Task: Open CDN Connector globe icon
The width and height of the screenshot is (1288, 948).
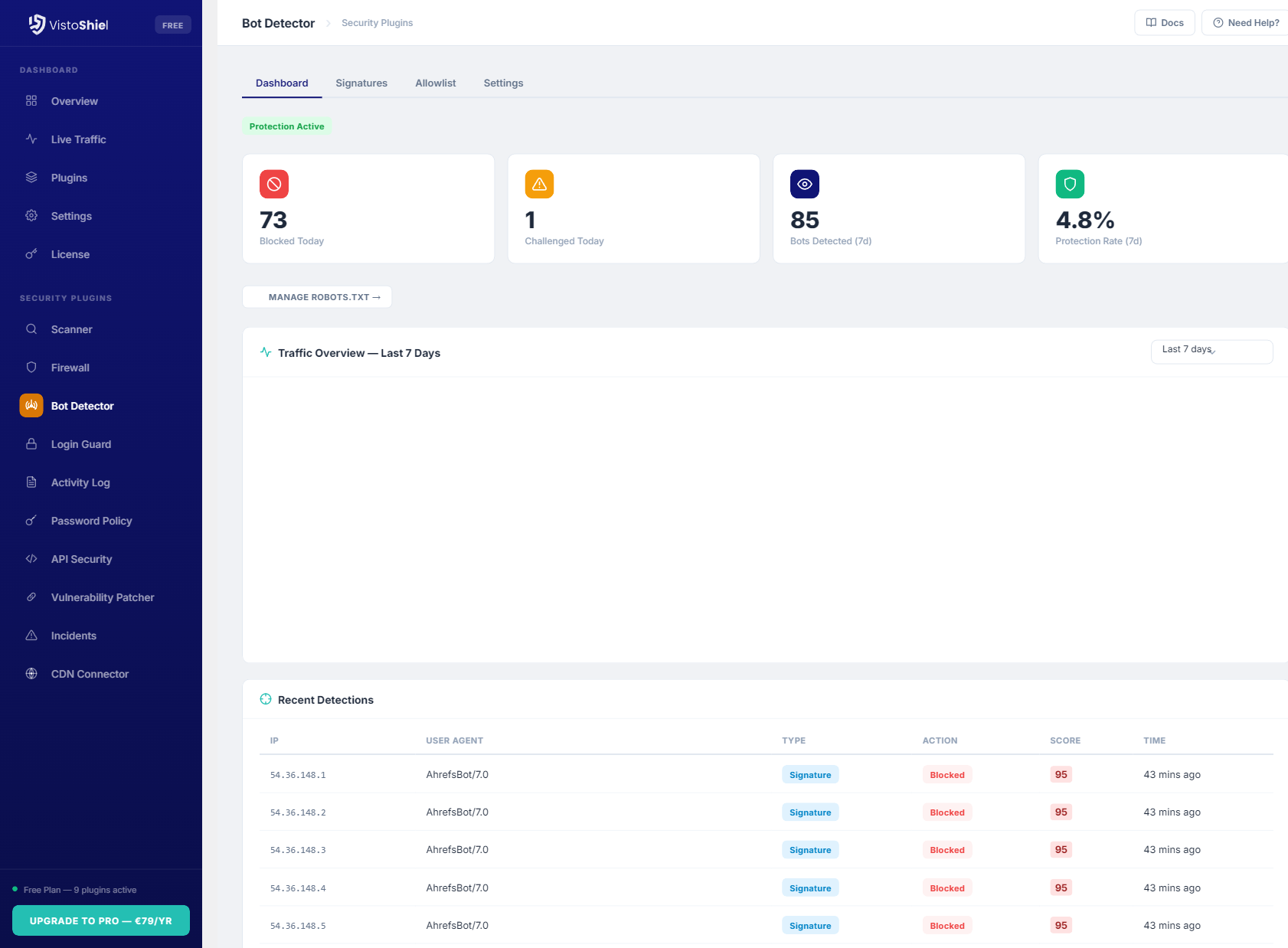Action: pyautogui.click(x=31, y=674)
